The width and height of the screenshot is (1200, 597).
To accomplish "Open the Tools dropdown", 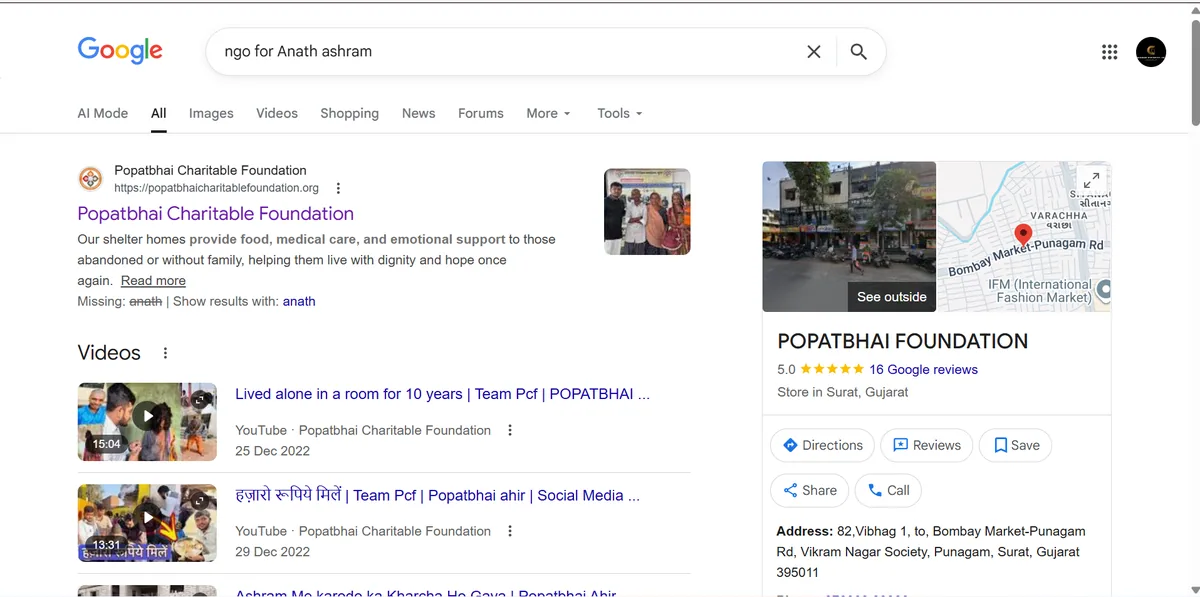I will (619, 113).
